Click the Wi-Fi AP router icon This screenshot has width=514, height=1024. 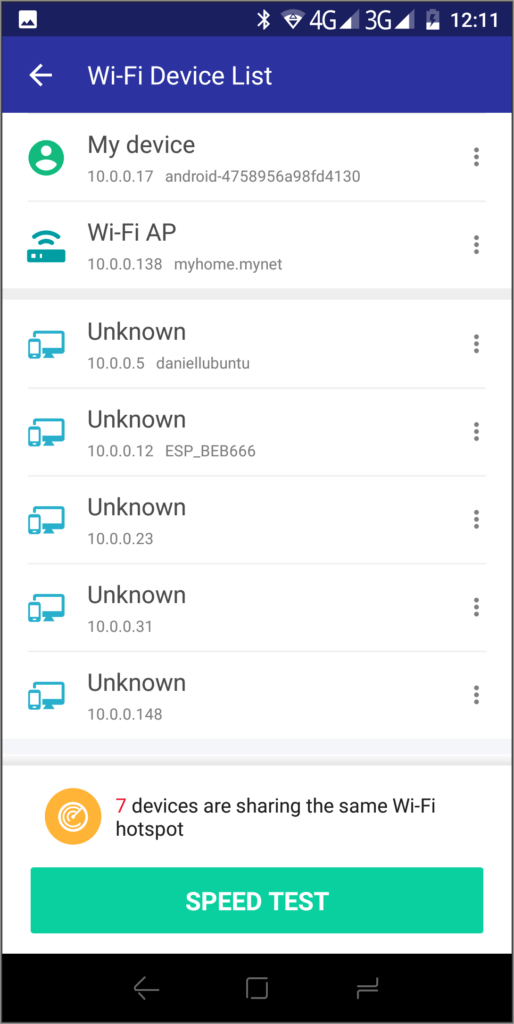pos(46,246)
